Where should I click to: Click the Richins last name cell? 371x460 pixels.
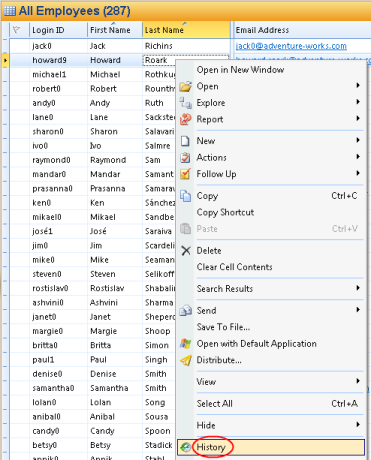click(186, 46)
